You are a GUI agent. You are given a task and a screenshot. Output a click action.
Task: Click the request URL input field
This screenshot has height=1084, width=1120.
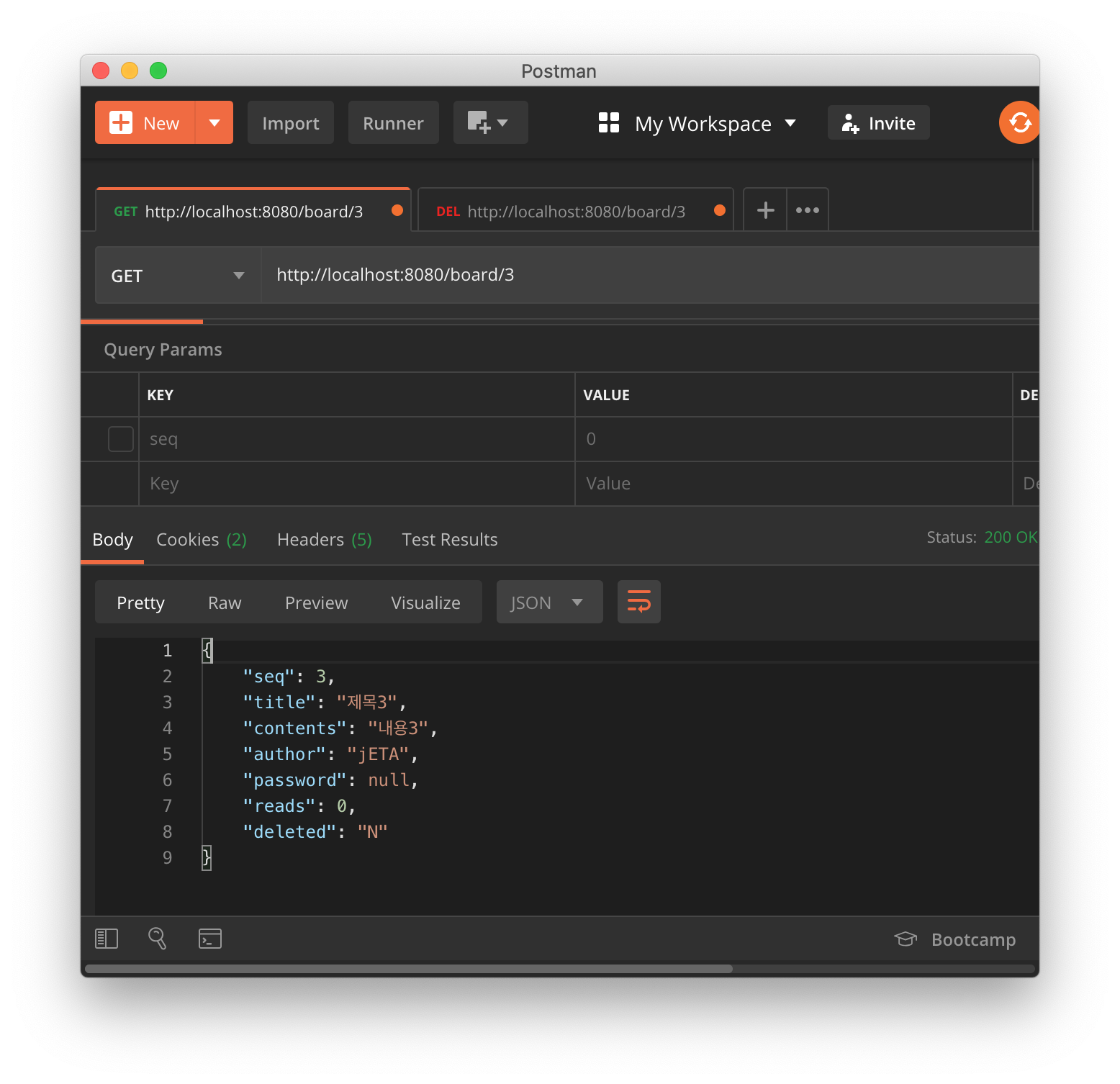tap(650, 275)
